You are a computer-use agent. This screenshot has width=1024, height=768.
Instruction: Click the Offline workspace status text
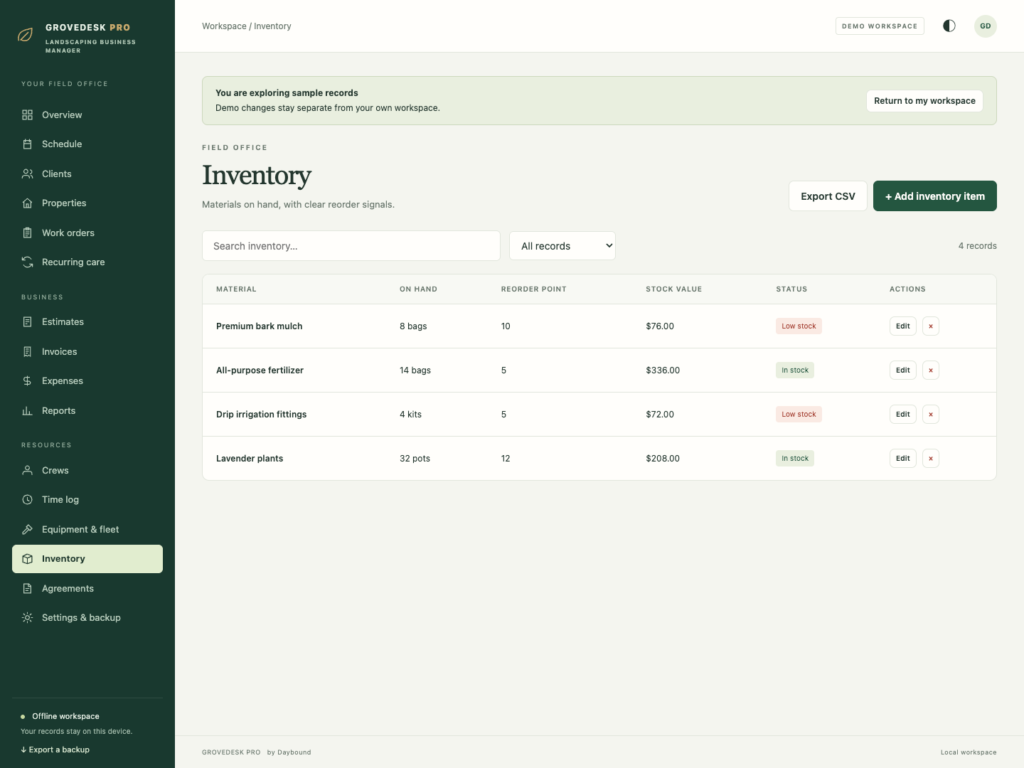[65, 716]
